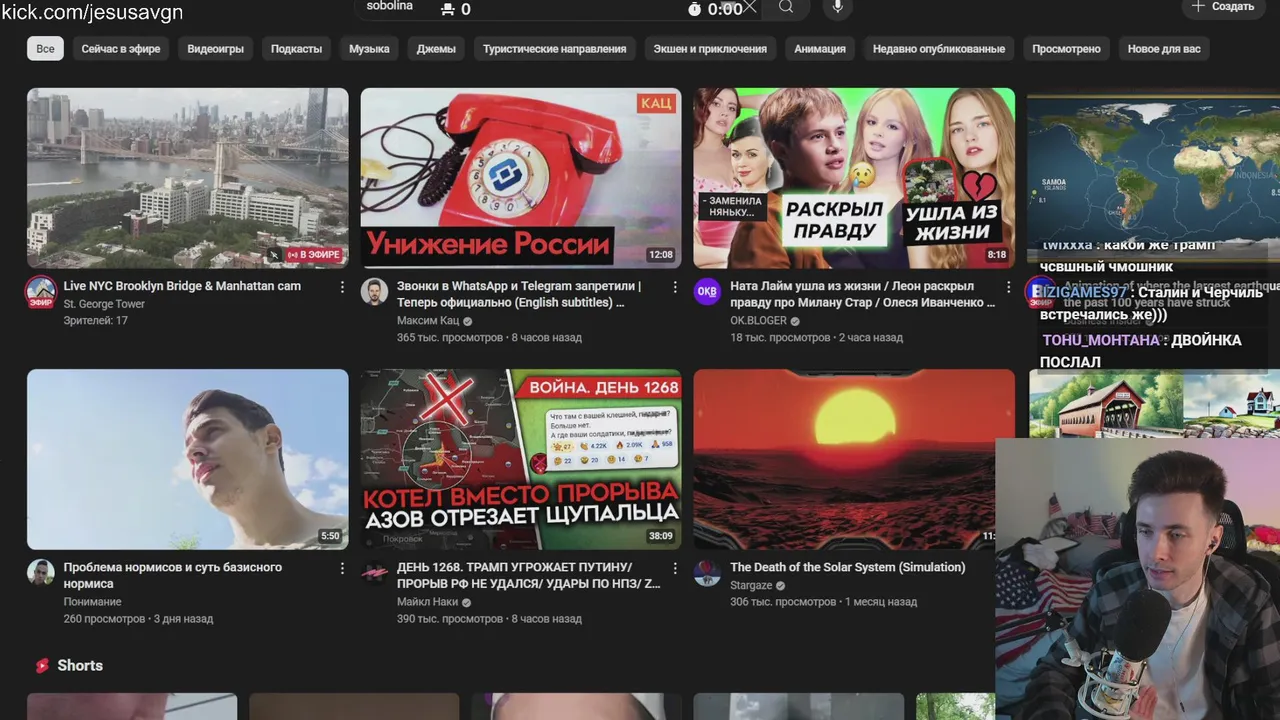Open options menu for Проблема нормисов video

[342, 568]
